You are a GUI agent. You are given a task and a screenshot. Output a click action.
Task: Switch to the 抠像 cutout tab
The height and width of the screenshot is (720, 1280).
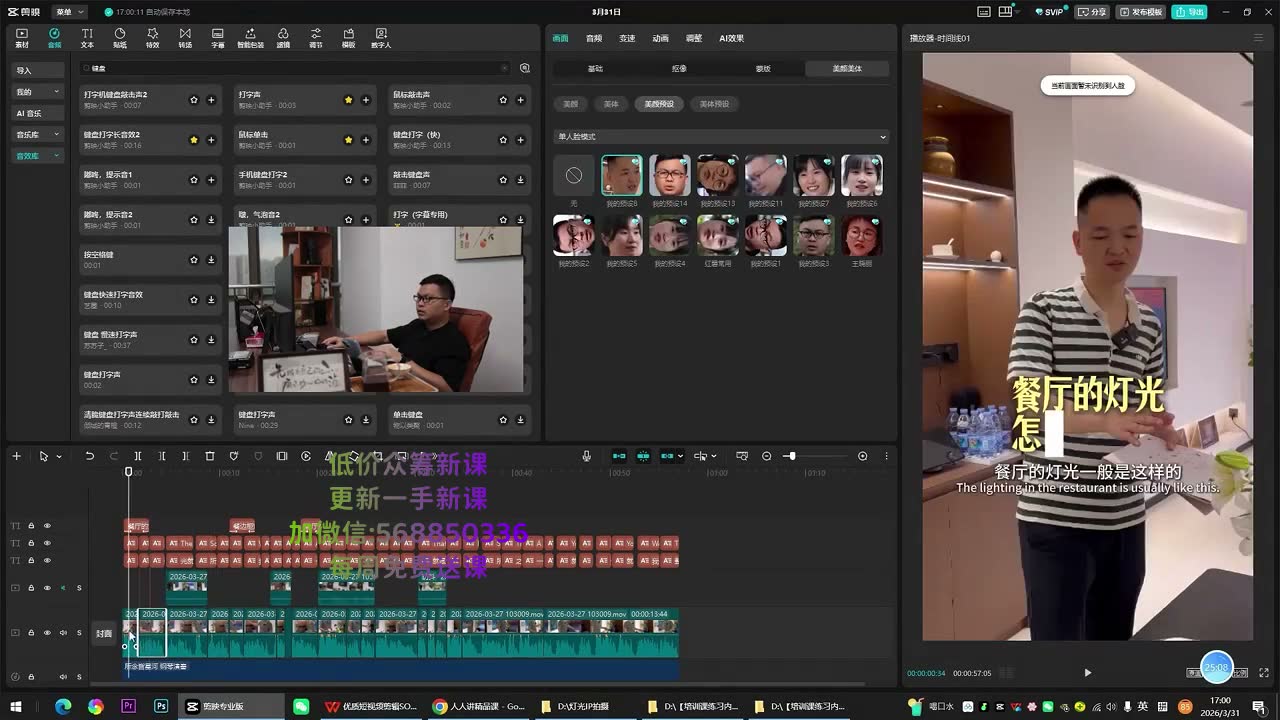(x=679, y=69)
